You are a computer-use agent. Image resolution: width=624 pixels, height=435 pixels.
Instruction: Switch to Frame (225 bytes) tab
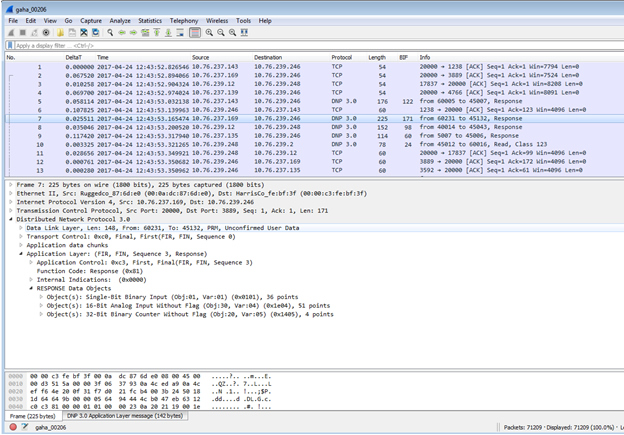pos(33,416)
